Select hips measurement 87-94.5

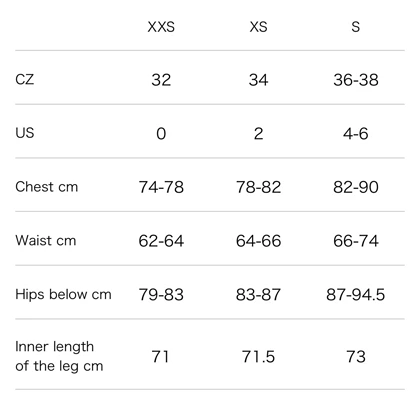point(356,295)
